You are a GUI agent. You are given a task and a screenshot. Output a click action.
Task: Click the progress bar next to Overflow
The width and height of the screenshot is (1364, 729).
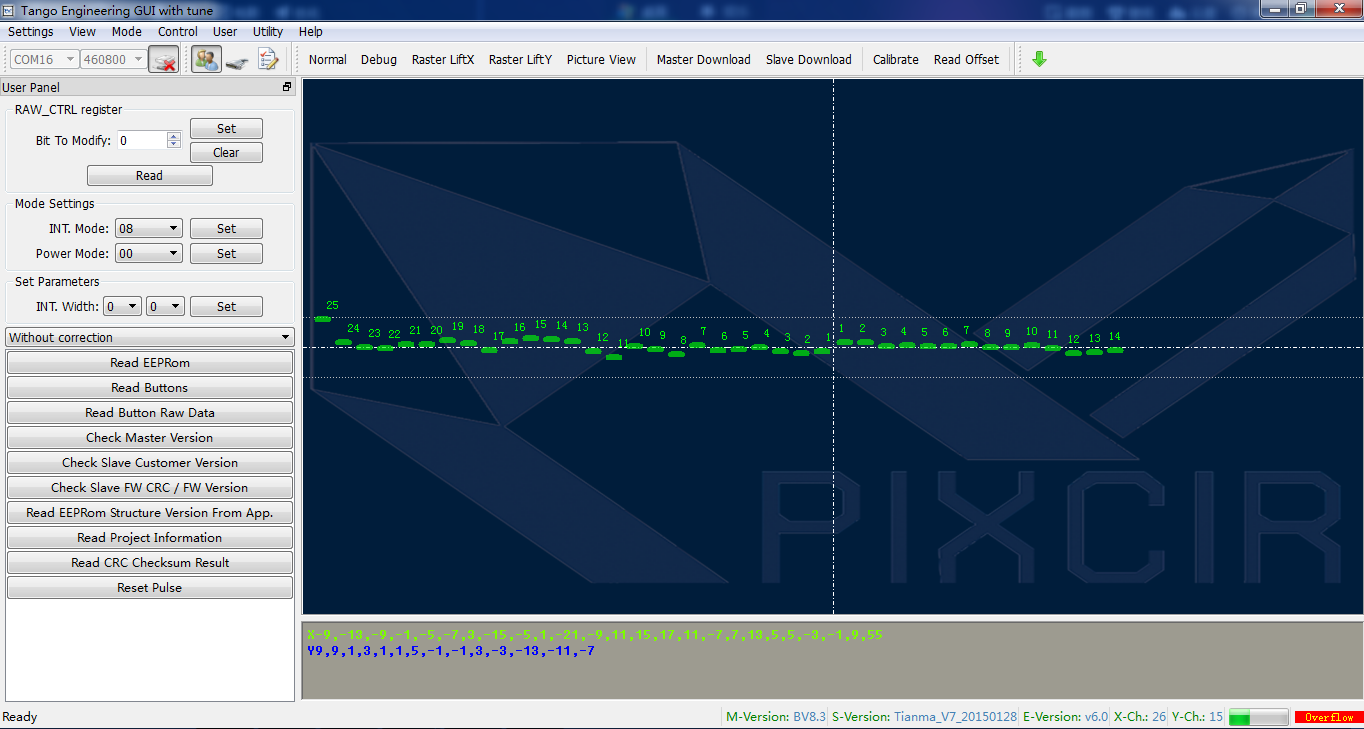click(x=1258, y=716)
